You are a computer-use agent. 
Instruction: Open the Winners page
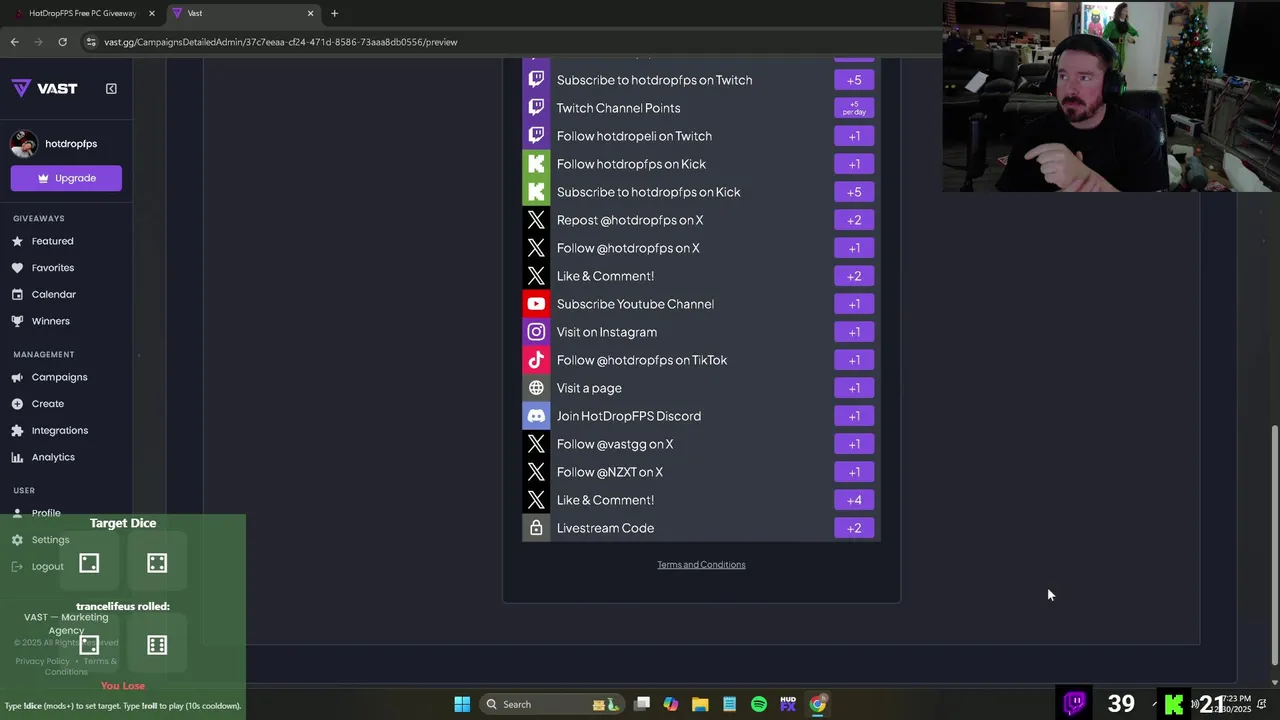coord(51,321)
